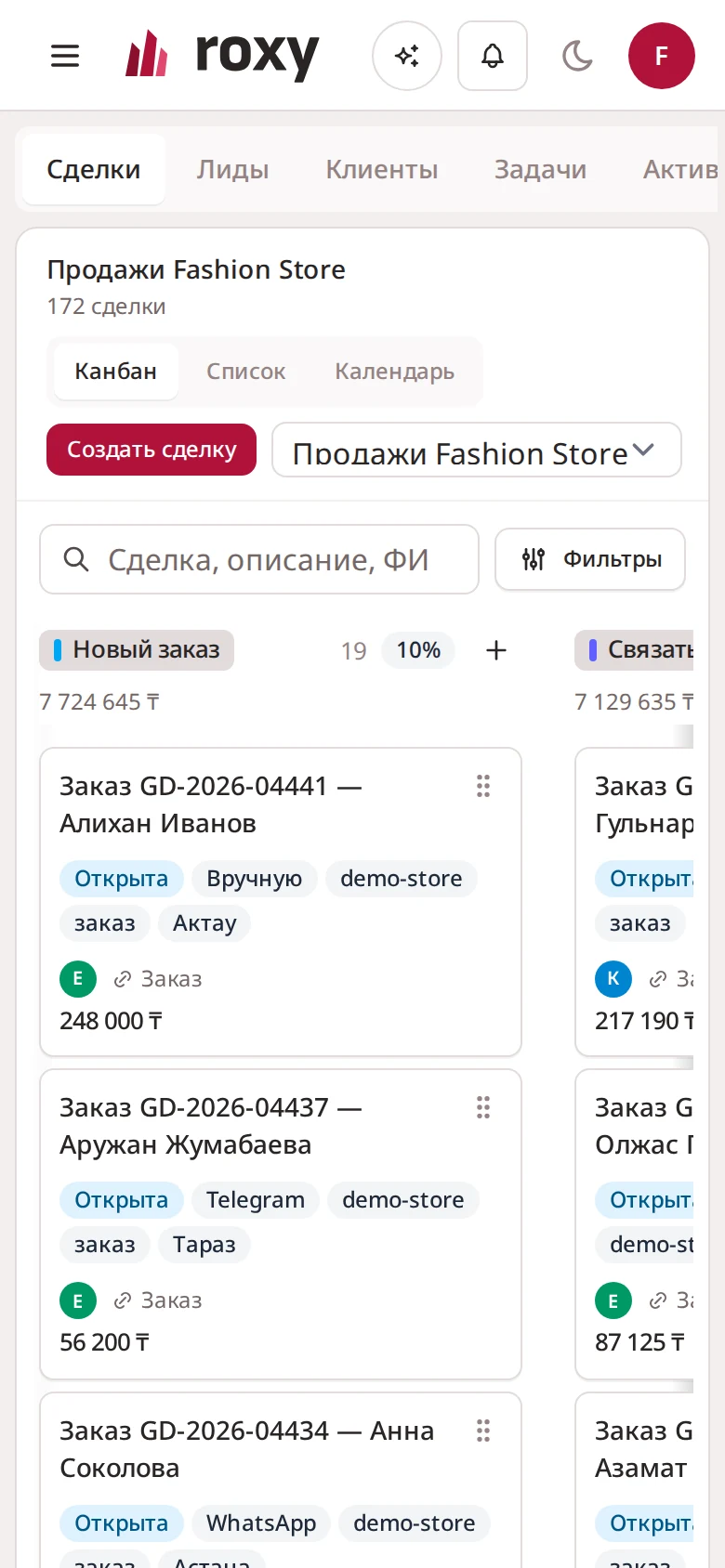Click the 248 000 ₸ amount
The width and height of the screenshot is (725, 1568).
(112, 1021)
